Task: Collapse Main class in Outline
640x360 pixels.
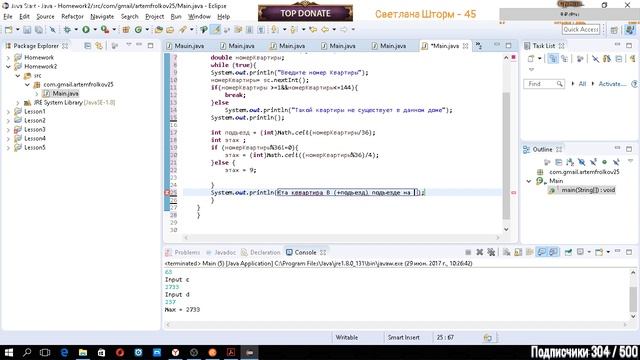Action: coord(529,181)
